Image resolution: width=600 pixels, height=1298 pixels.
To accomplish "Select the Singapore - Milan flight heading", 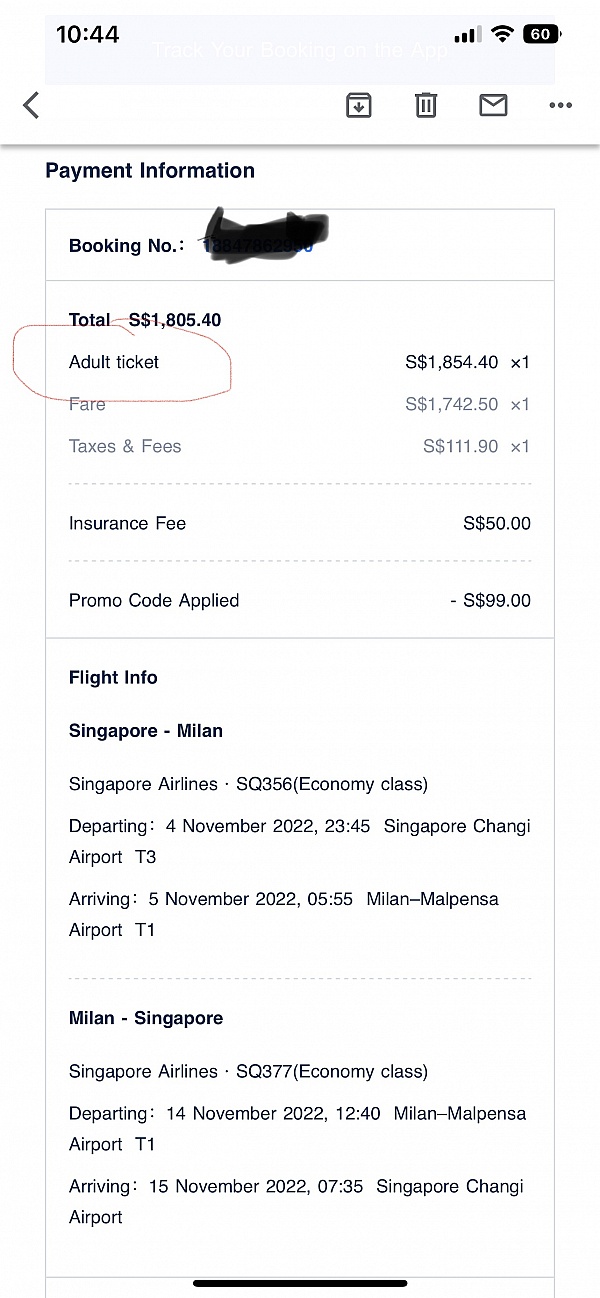I will [x=146, y=731].
